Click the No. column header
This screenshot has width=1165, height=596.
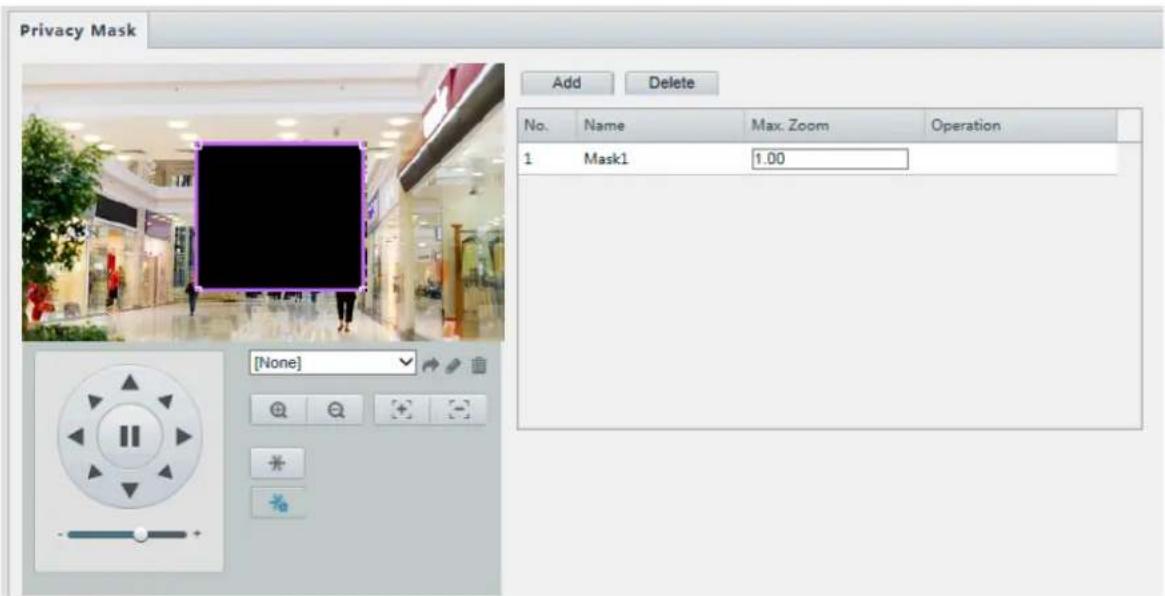547,126
